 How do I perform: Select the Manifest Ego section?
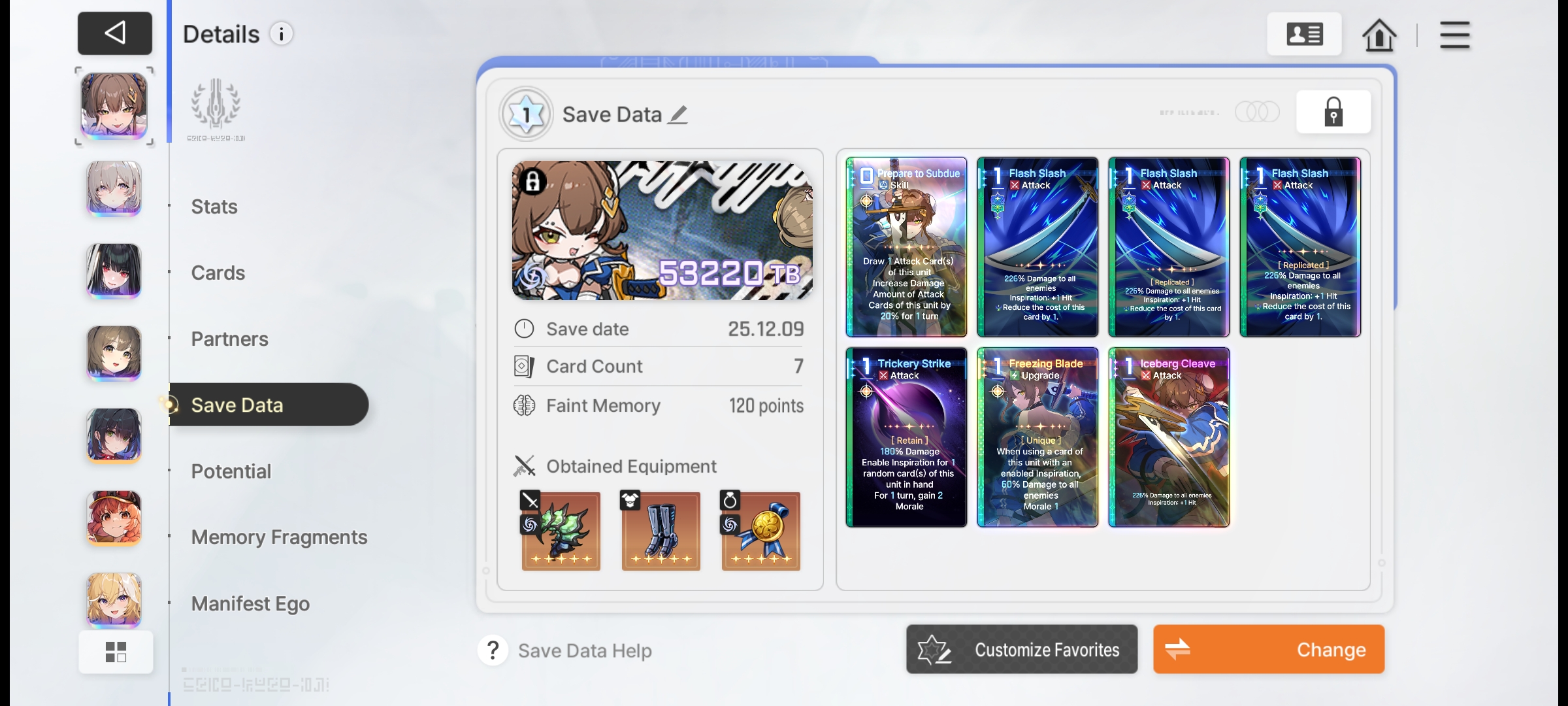pos(250,603)
